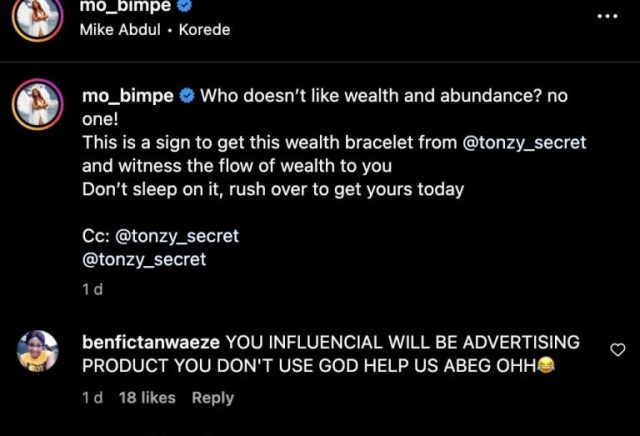Click the comment's '1 d' timestamp
The width and height of the screenshot is (640, 436).
coord(92,398)
